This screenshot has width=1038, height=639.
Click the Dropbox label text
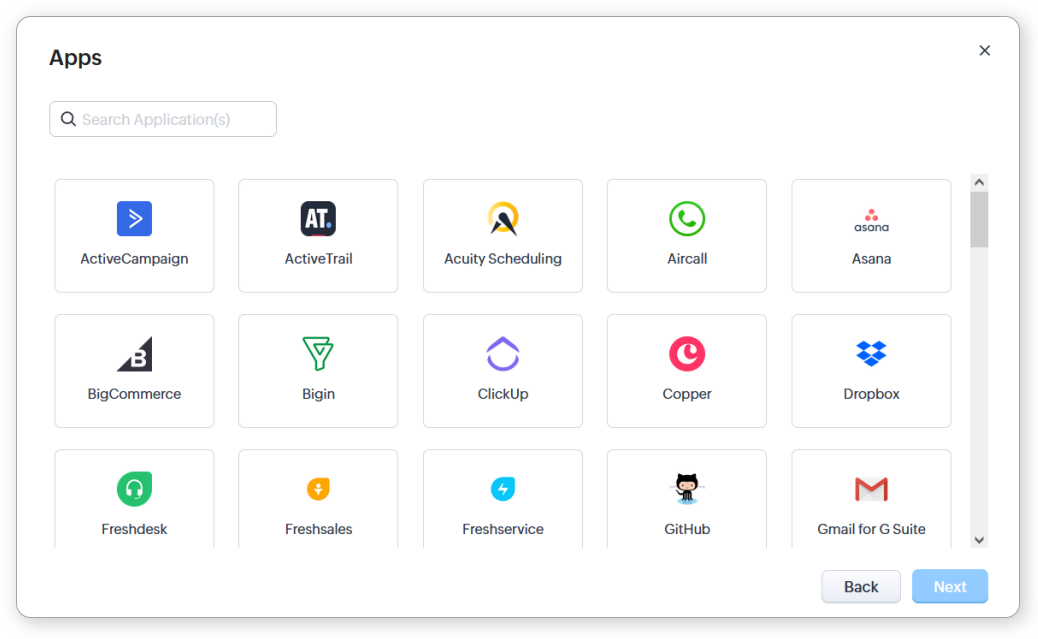tap(871, 394)
